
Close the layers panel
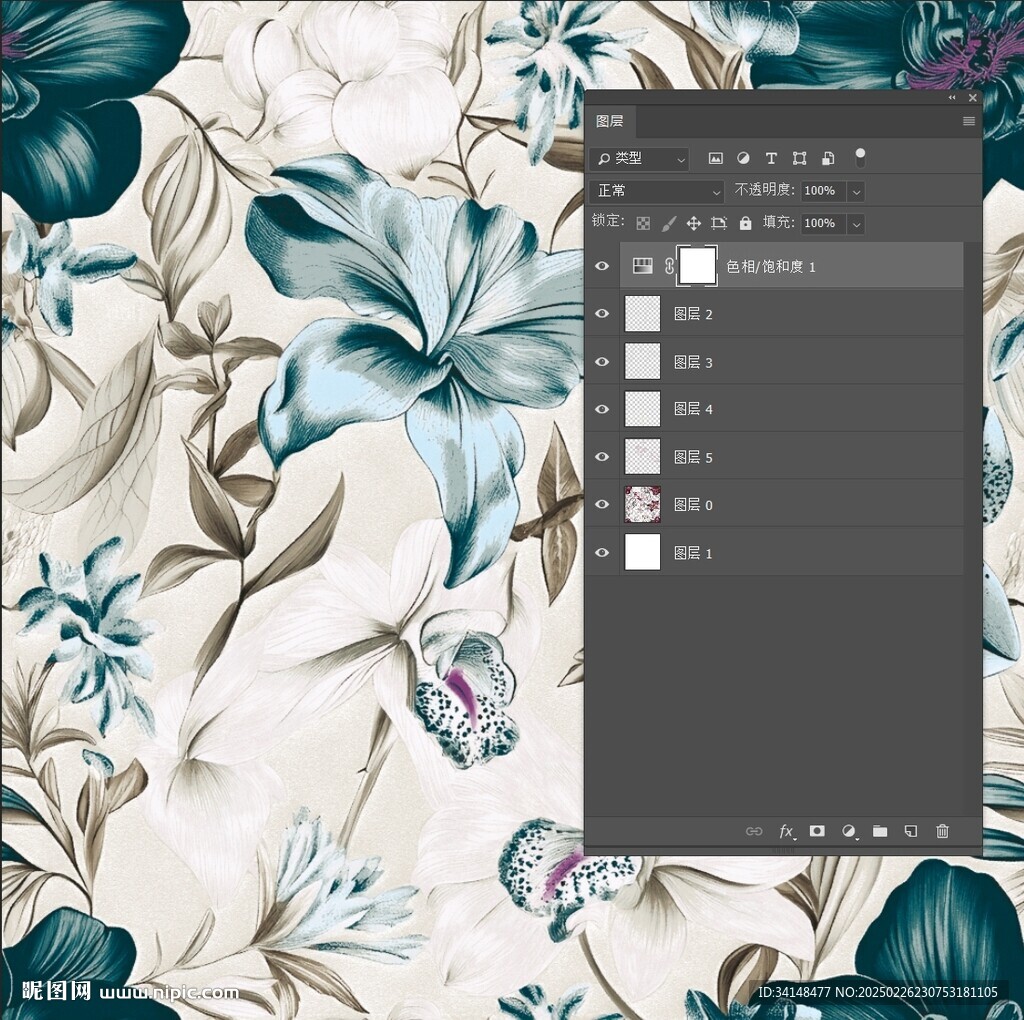click(972, 98)
